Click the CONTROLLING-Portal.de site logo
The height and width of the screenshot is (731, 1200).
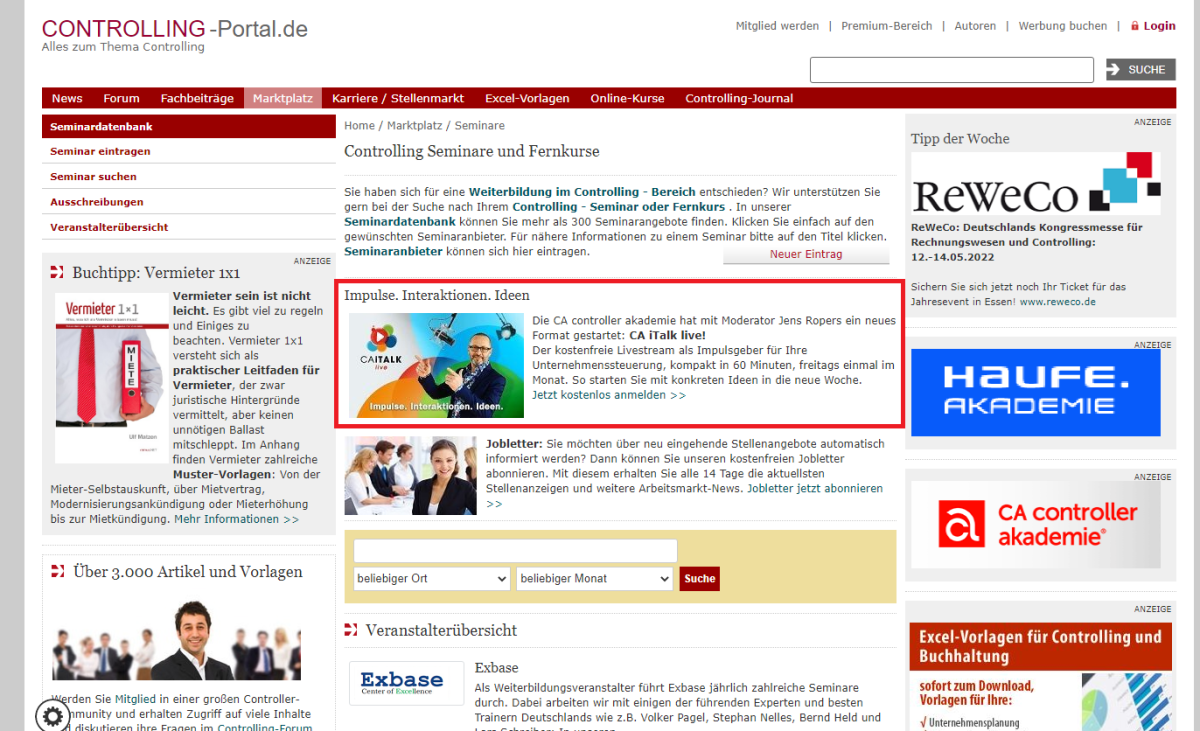(x=175, y=29)
